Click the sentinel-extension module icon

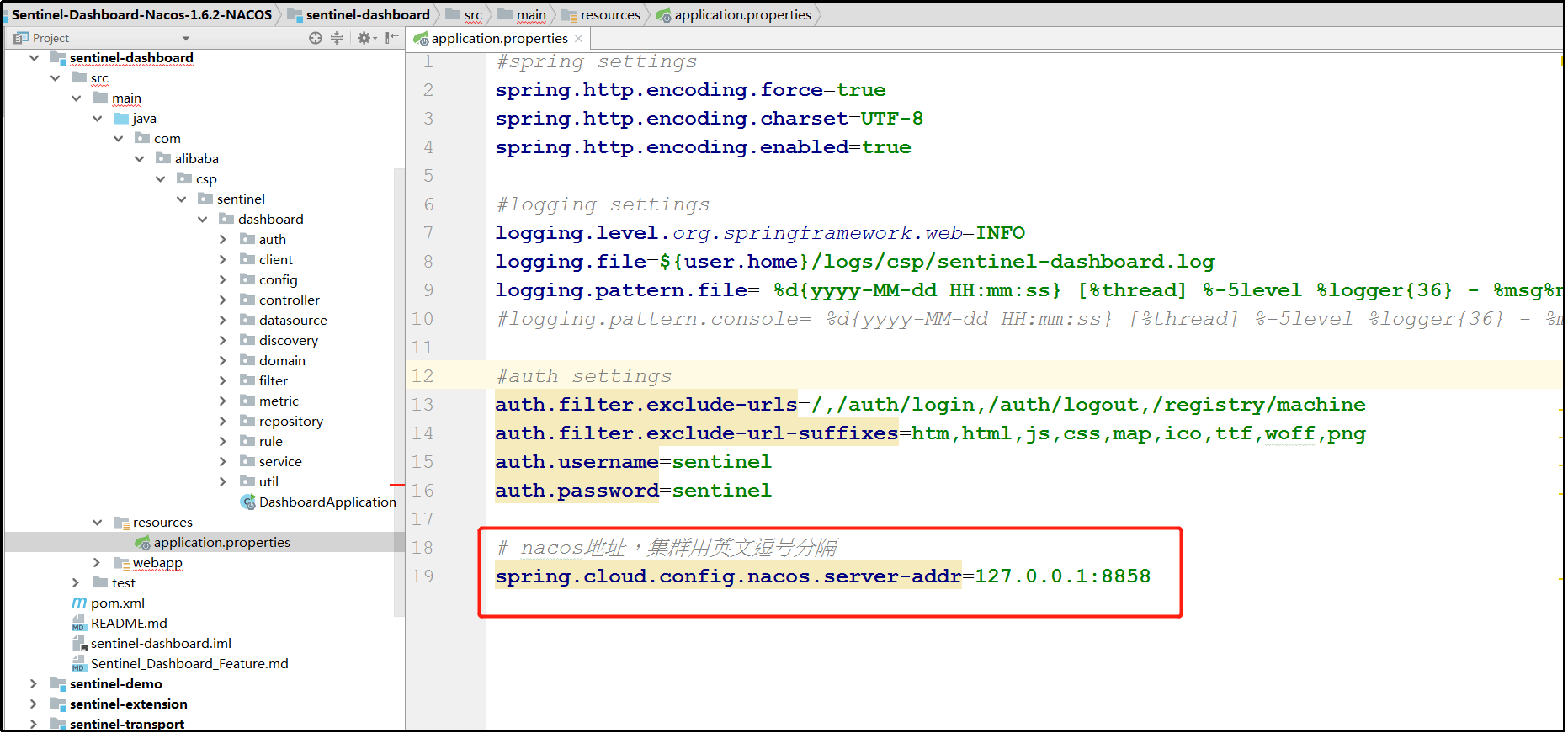coord(58,704)
